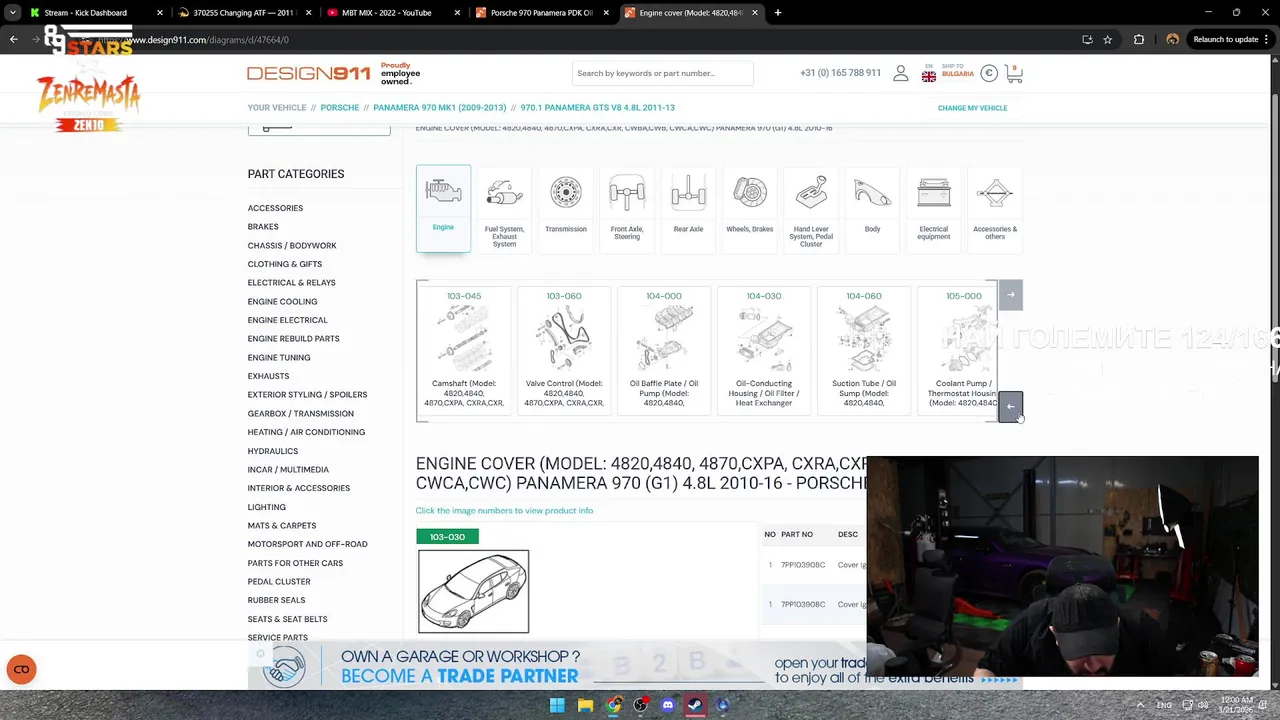Open PORSCHE breadcrumb link

340,108
